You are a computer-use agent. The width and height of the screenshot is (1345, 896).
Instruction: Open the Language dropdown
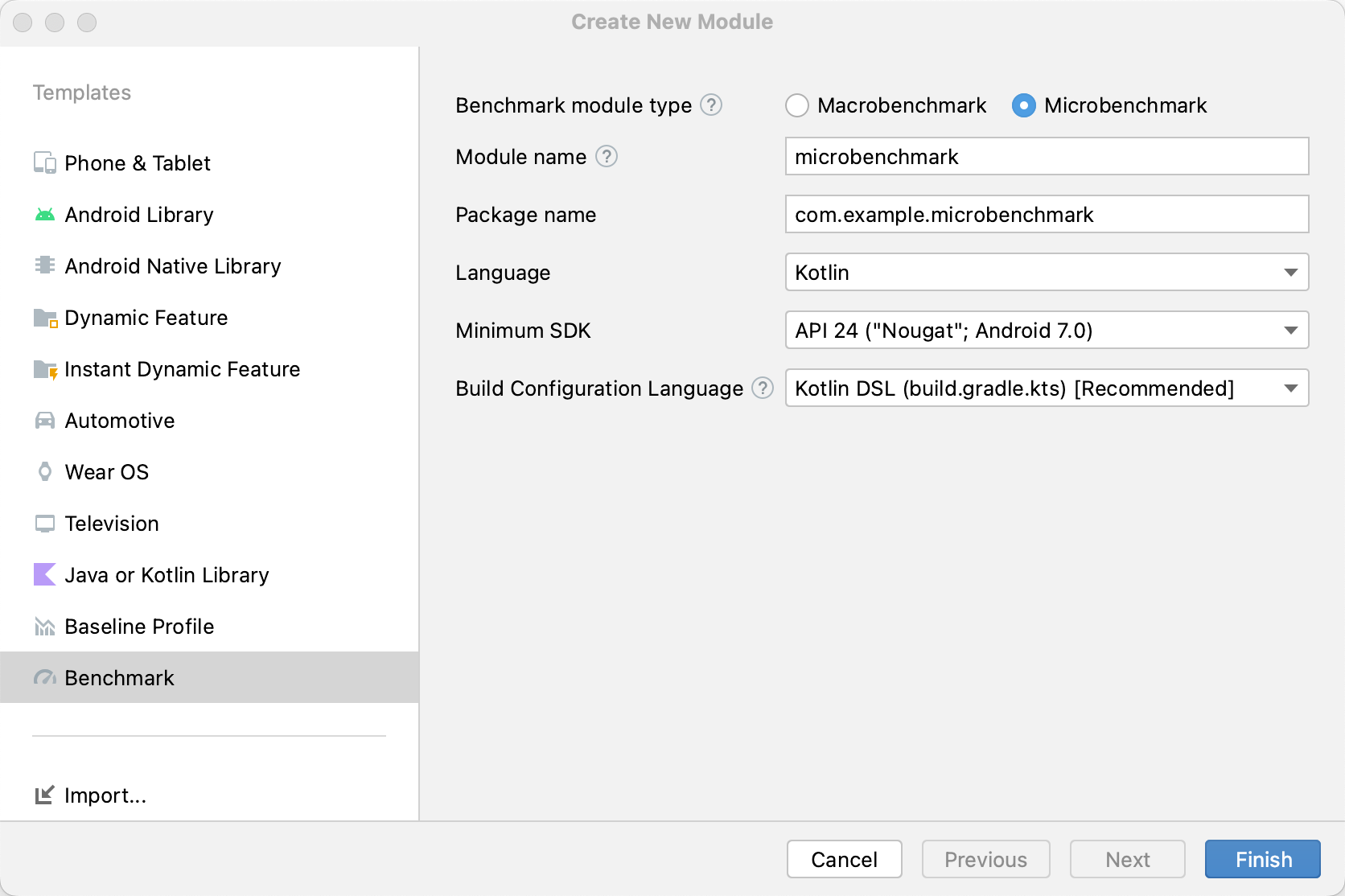1289,272
